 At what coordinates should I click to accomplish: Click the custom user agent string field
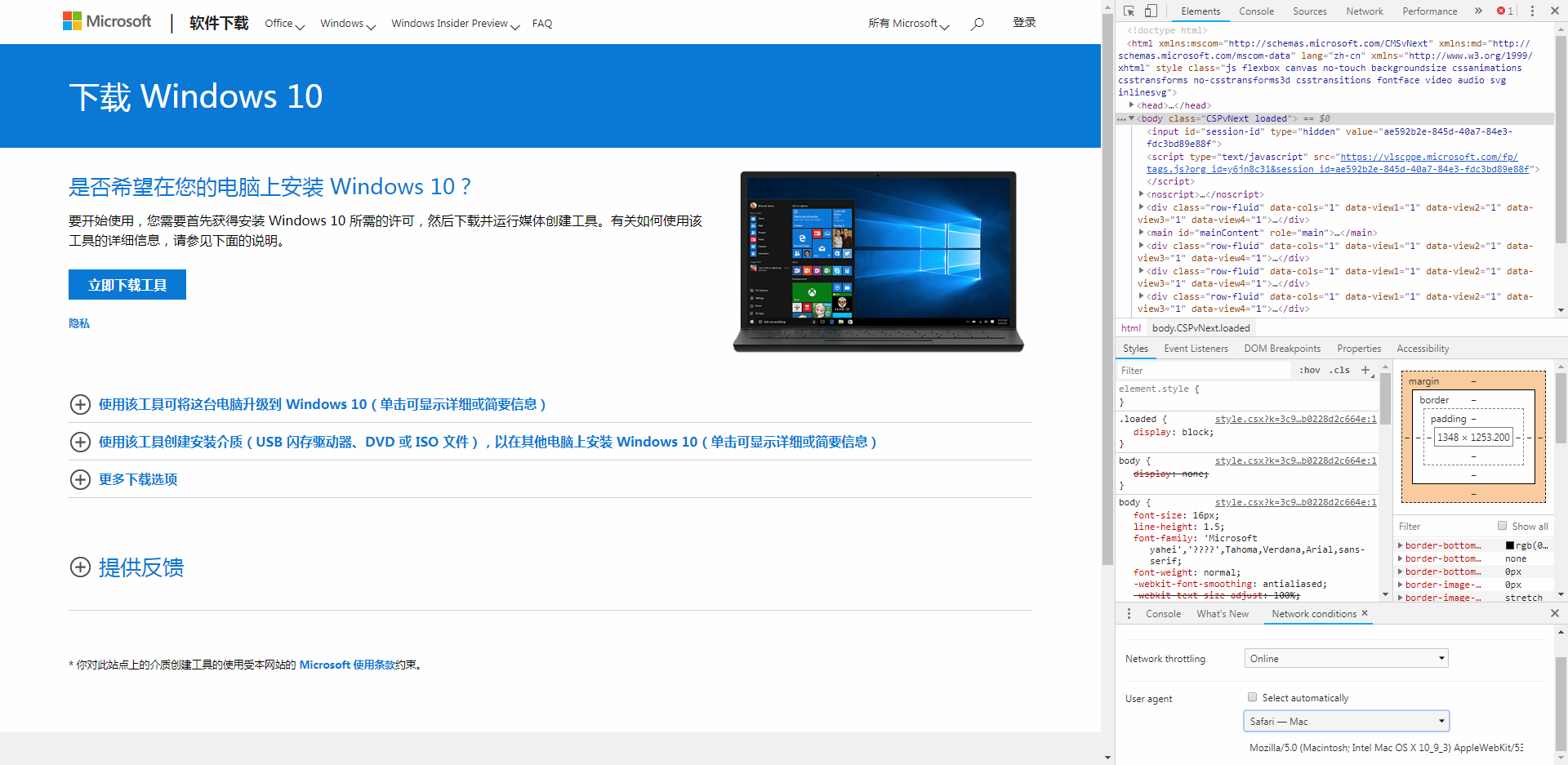click(x=1386, y=747)
